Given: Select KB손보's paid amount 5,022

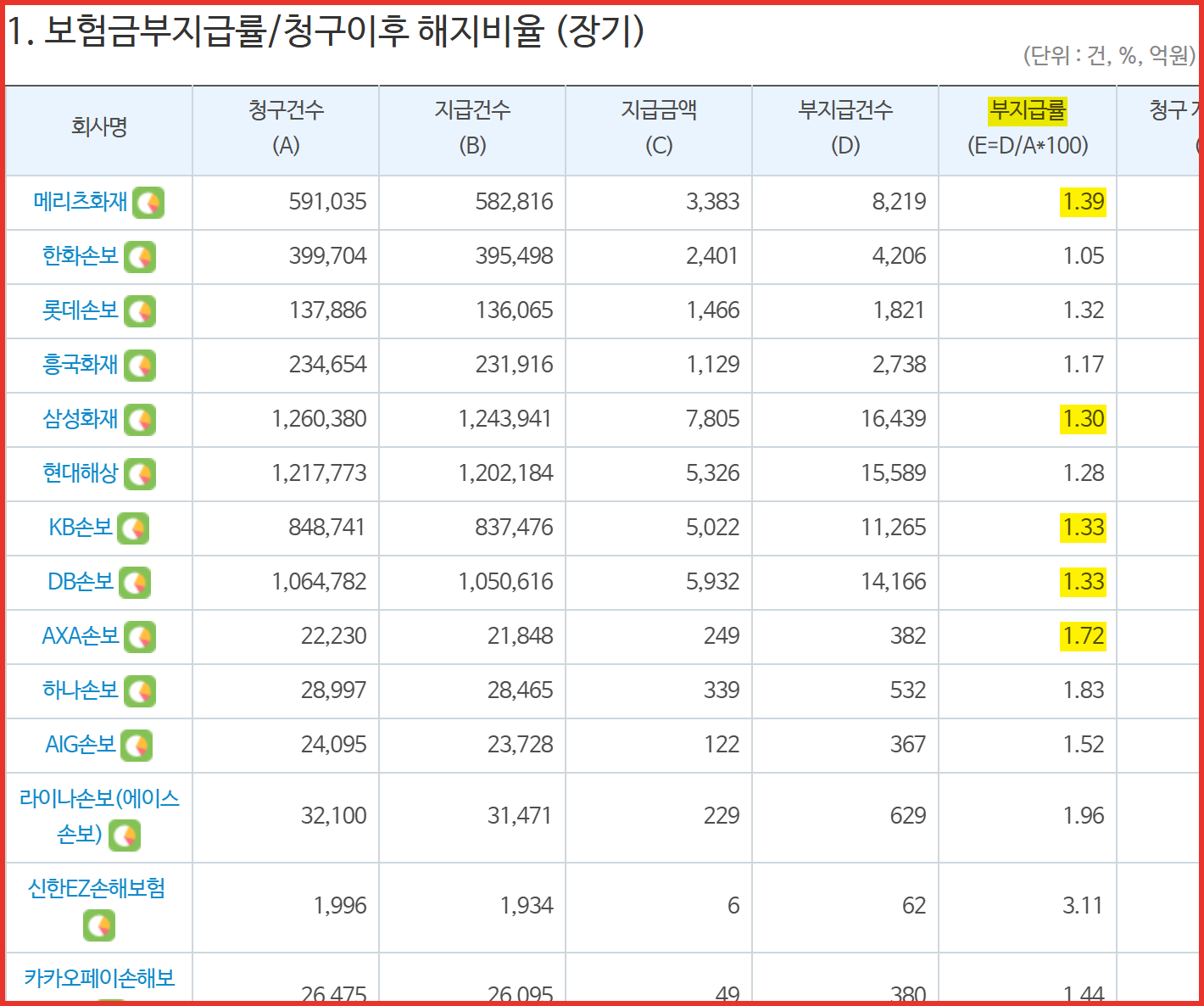Looking at the screenshot, I should point(713,528).
